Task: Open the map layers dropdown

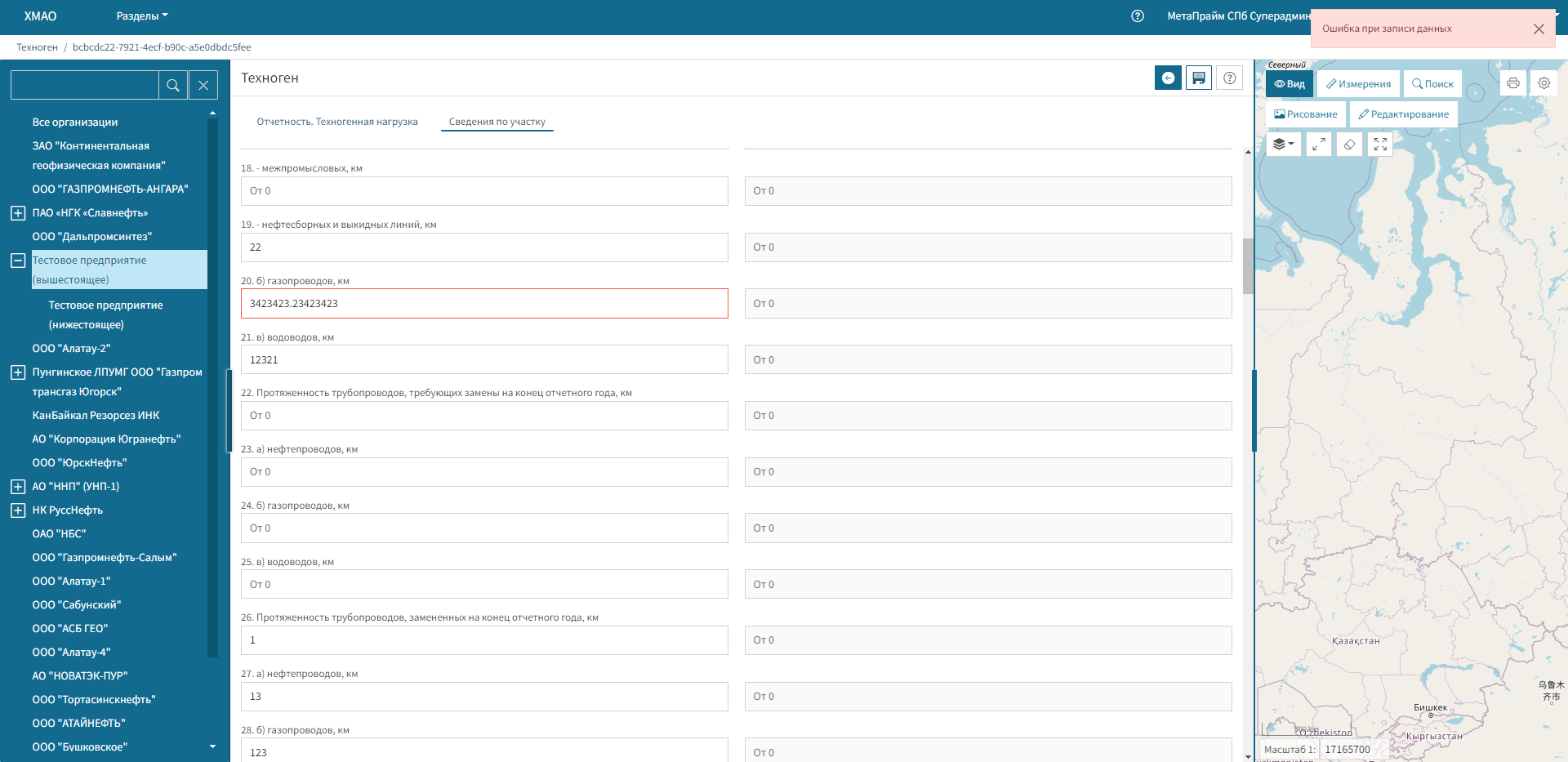Action: (x=1283, y=145)
